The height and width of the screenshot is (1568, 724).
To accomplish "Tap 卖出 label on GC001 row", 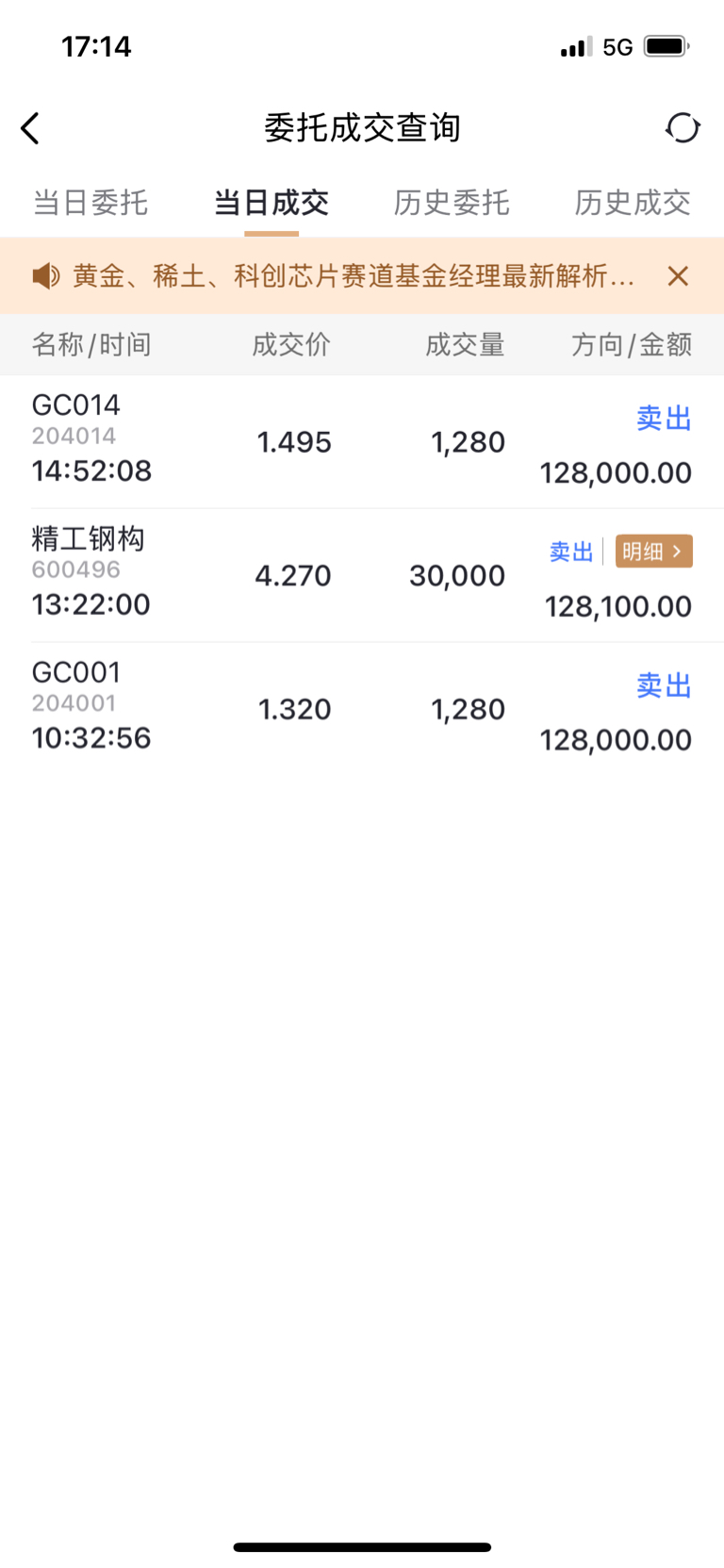I will [664, 685].
